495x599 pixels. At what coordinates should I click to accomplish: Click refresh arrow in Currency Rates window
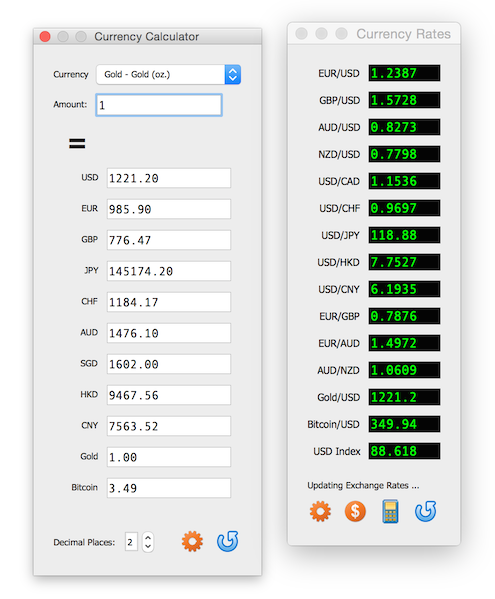425,511
